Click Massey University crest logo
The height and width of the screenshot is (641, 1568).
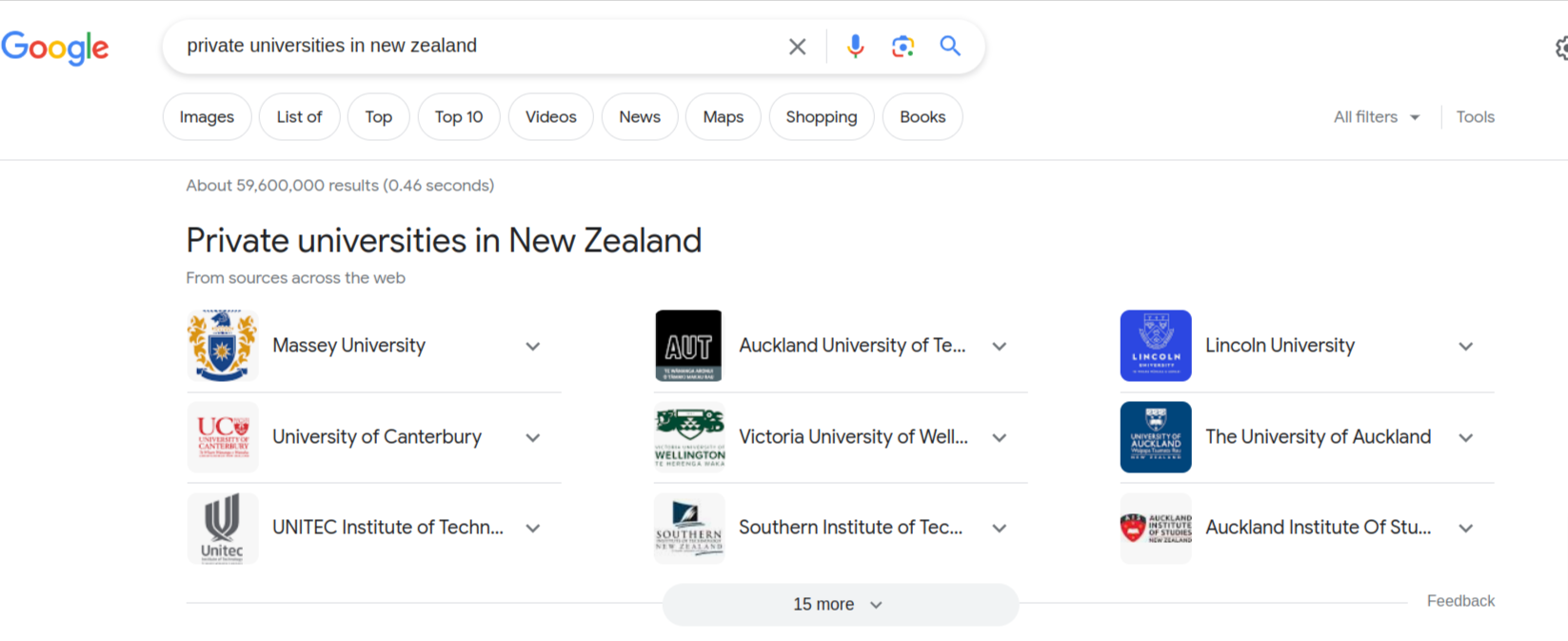point(223,346)
